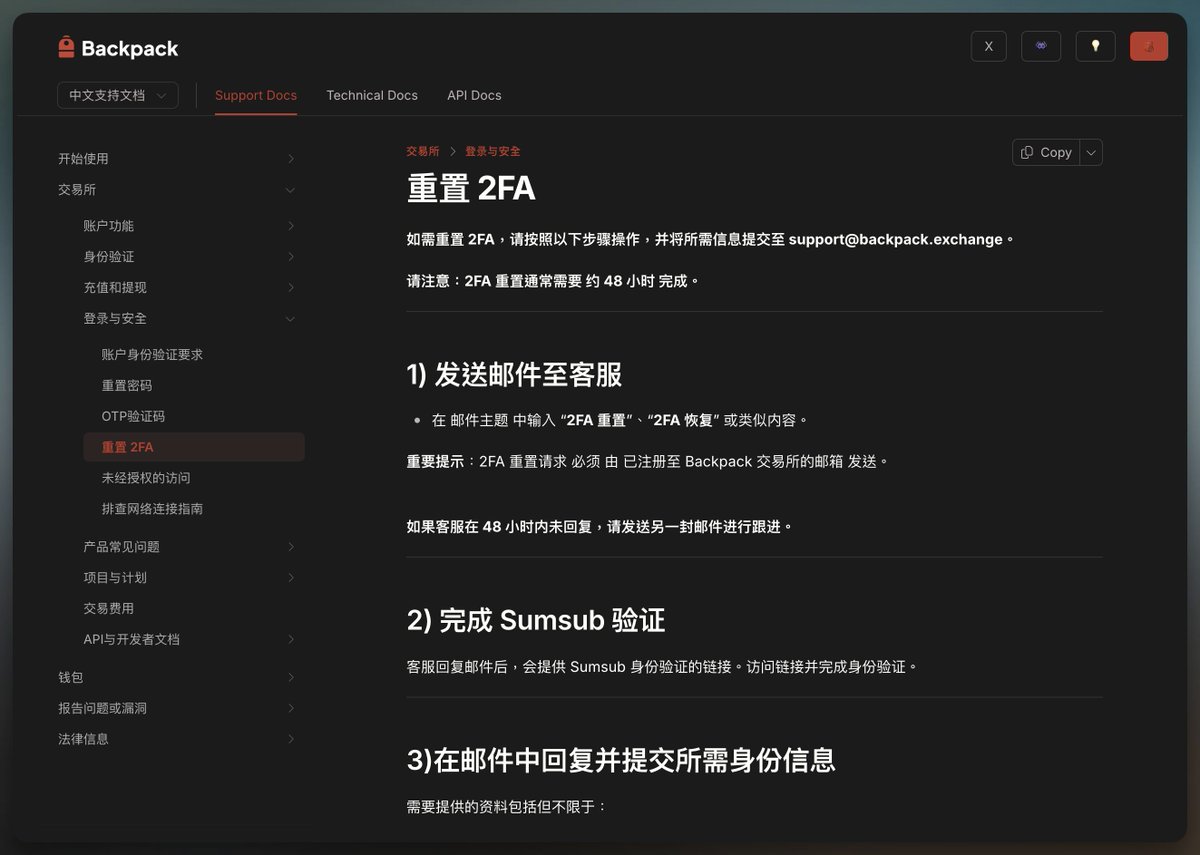Open 重置密码 page in sidebar
This screenshot has width=1200, height=855.
click(x=127, y=385)
